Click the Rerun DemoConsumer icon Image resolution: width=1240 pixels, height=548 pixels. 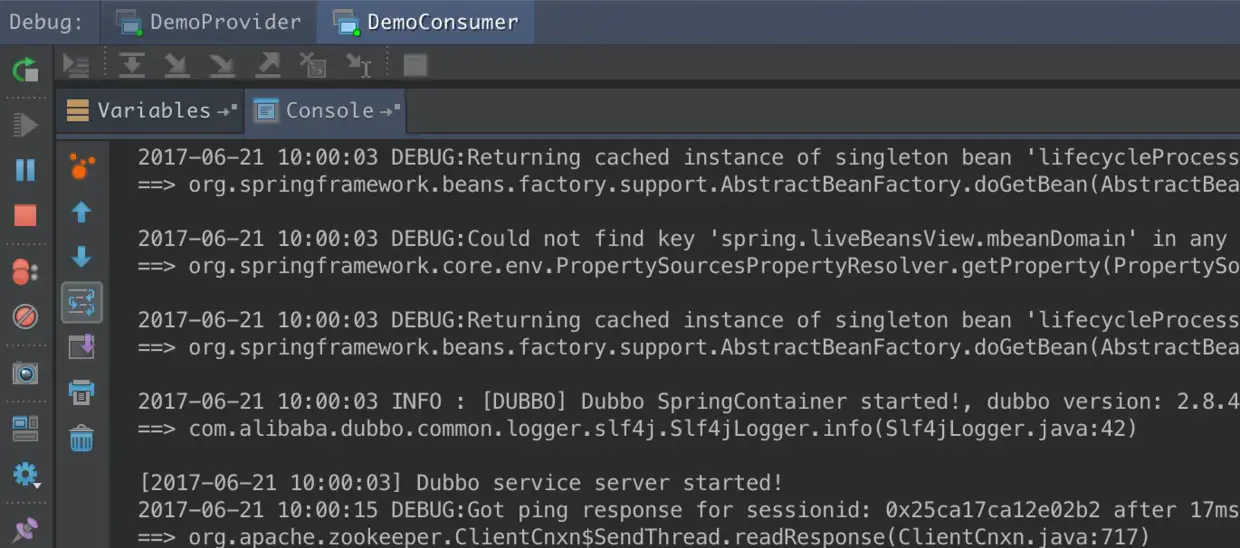[25, 69]
